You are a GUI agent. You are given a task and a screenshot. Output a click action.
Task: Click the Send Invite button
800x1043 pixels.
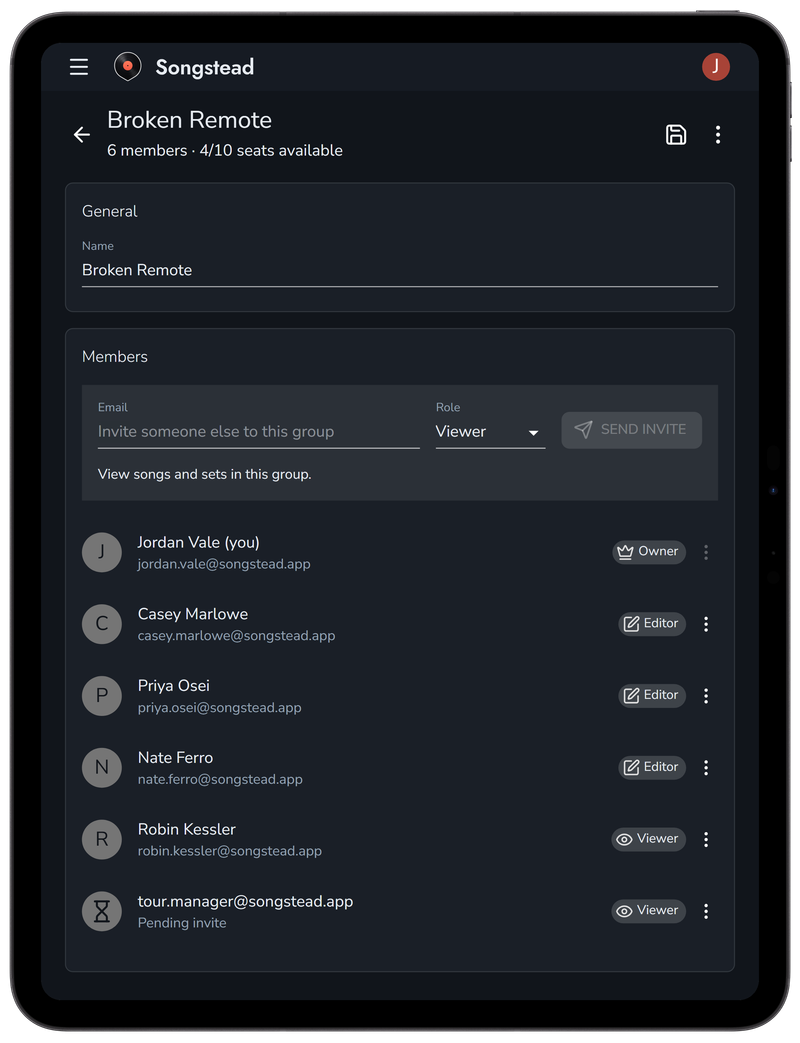pos(631,430)
